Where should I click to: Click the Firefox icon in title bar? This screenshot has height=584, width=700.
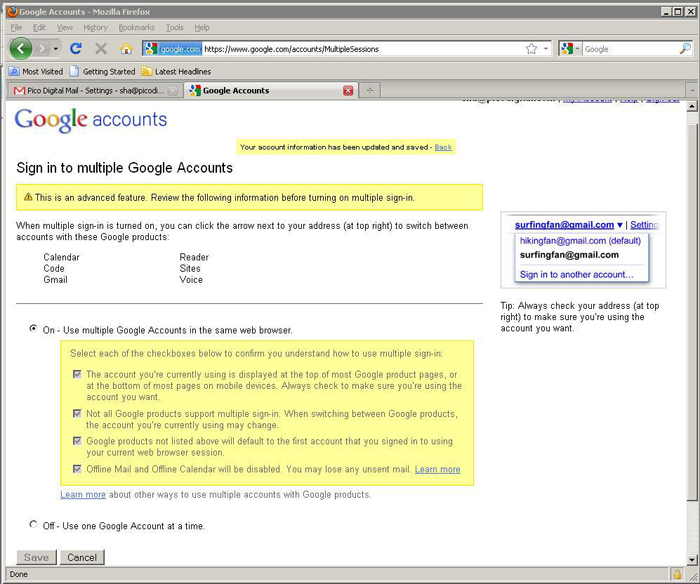tap(12, 12)
